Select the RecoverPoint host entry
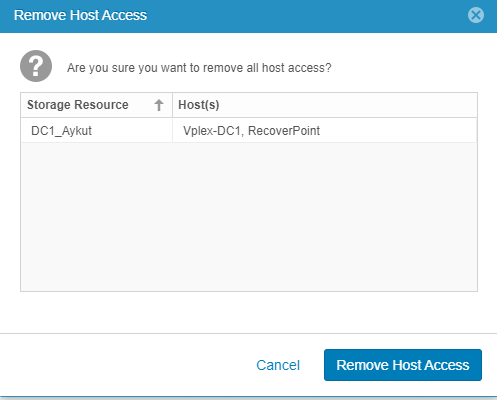The width and height of the screenshot is (497, 400). [x=284, y=131]
